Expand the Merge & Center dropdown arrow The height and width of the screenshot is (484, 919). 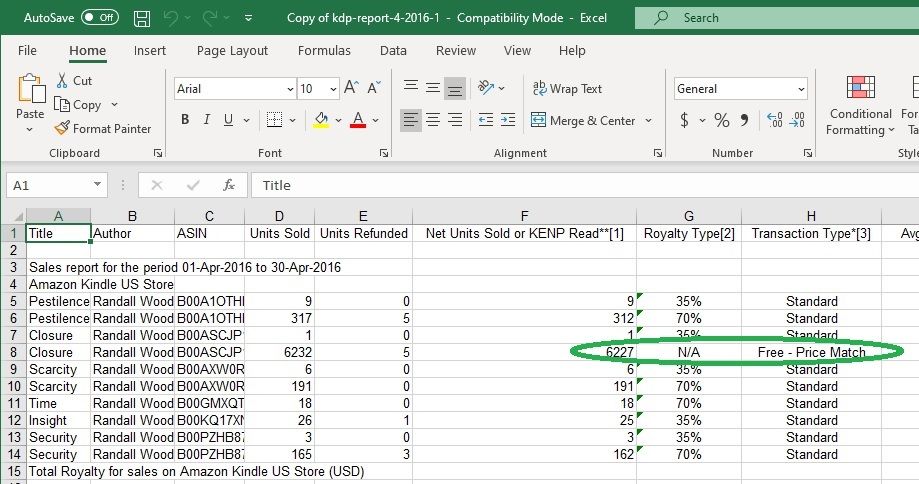648,120
